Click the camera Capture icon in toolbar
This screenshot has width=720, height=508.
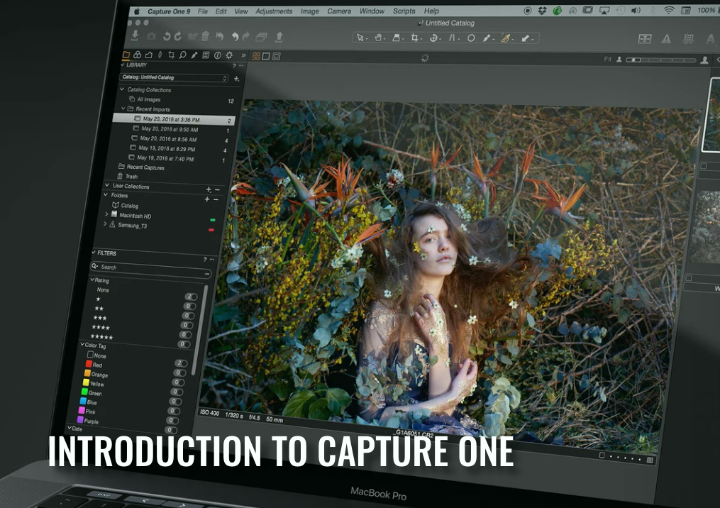click(152, 36)
